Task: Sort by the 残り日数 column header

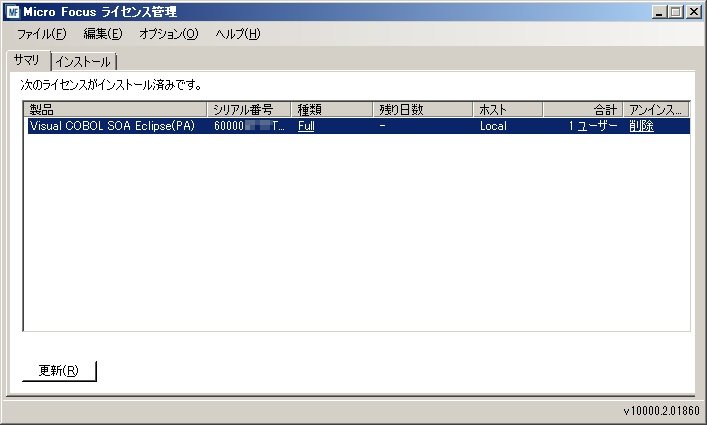Action: coord(423,109)
